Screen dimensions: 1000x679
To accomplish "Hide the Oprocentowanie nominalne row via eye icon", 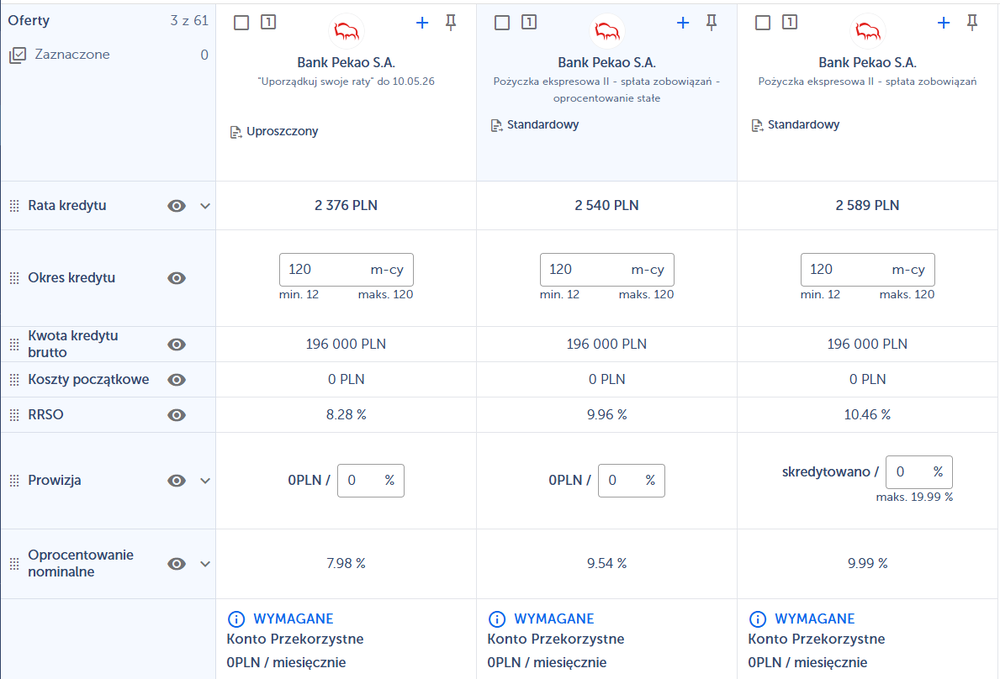I will tap(177, 564).
